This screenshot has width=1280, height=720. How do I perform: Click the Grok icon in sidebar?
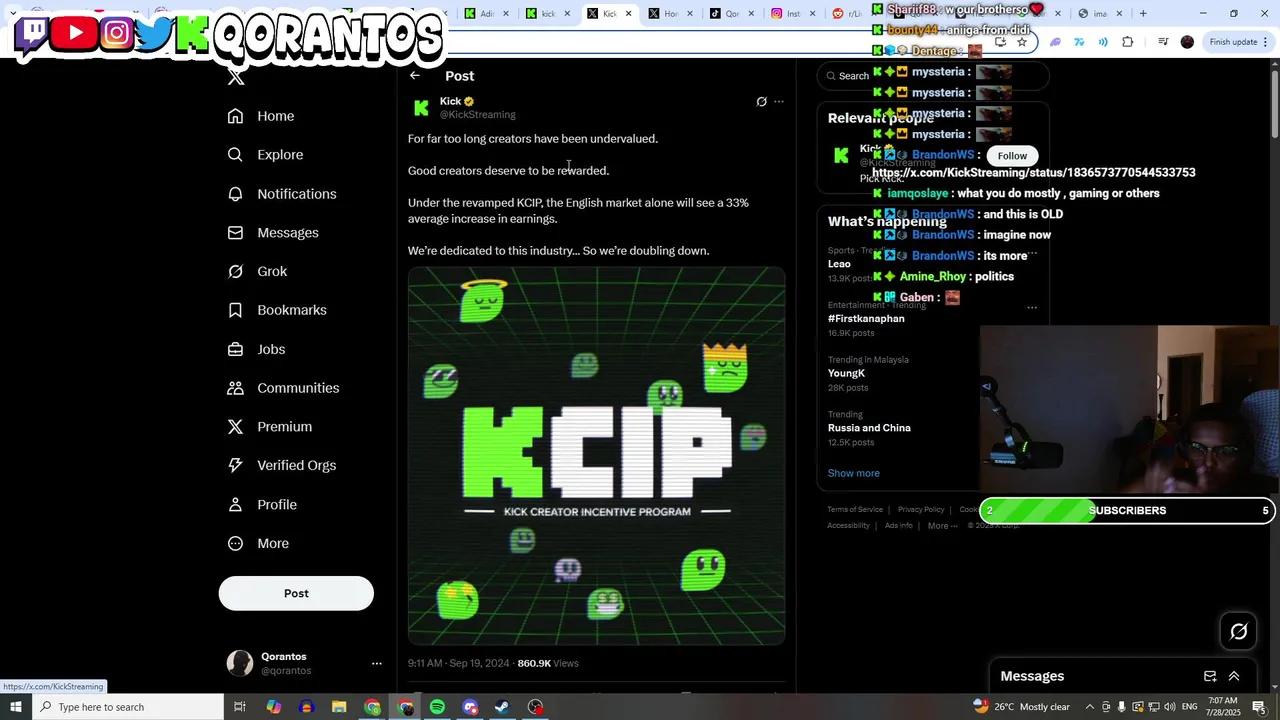pos(235,272)
